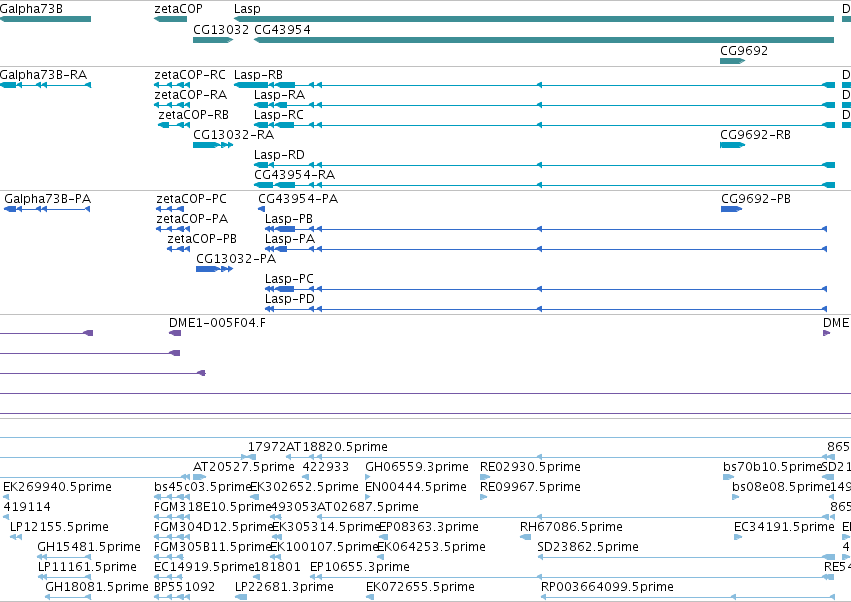Select the FGM304D12.5prime EST label
This screenshot has width=851, height=602.
click(x=213, y=528)
